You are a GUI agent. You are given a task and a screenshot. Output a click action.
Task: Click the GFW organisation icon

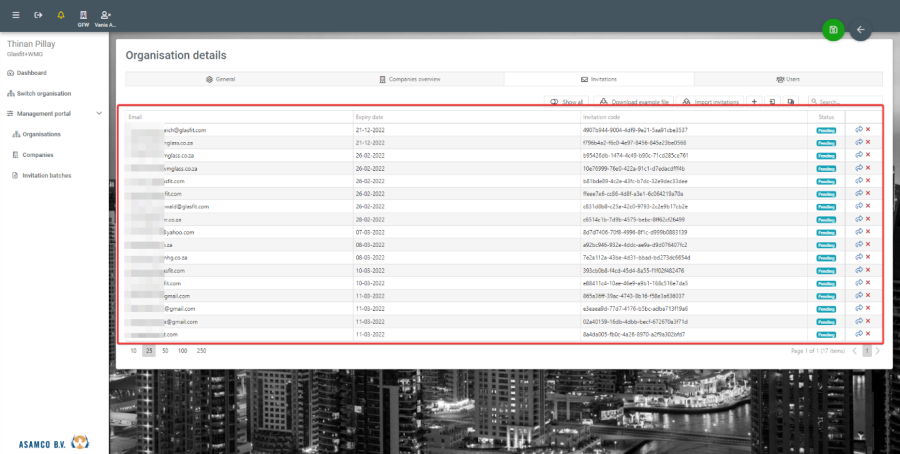click(83, 17)
